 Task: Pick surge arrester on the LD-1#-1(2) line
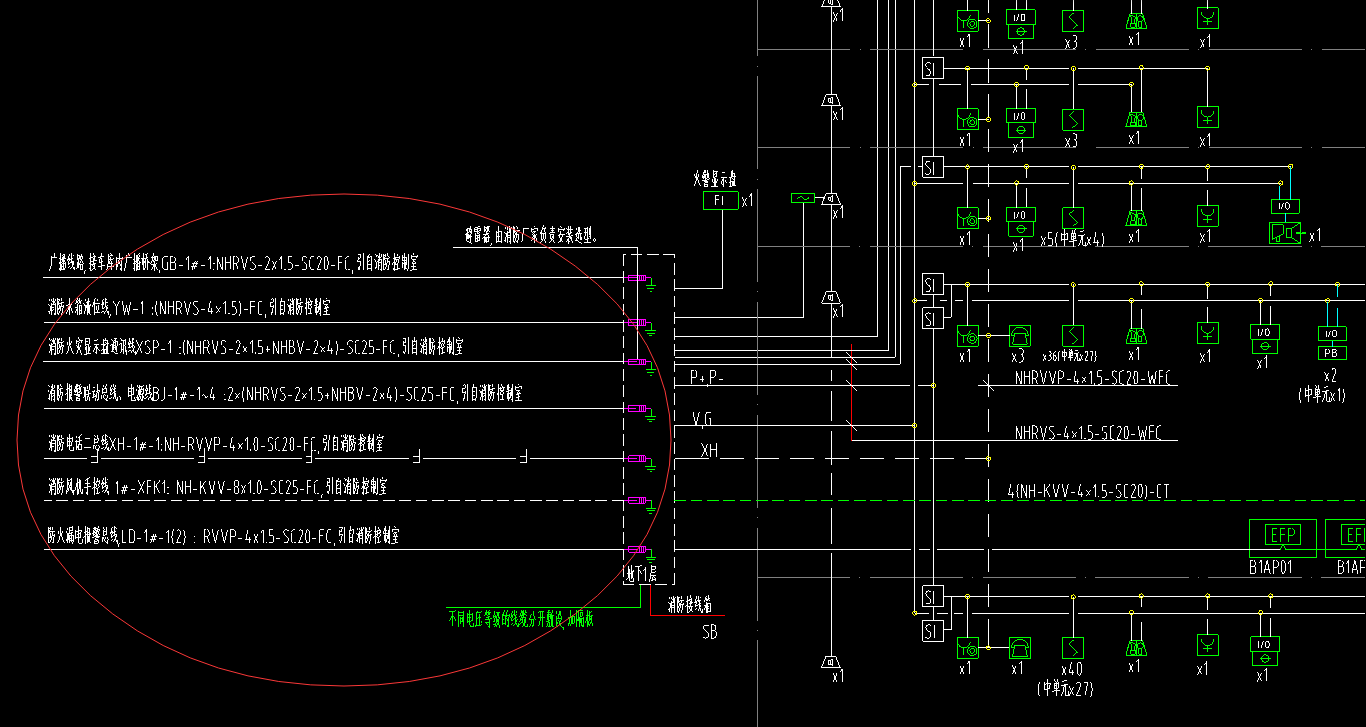[x=638, y=550]
